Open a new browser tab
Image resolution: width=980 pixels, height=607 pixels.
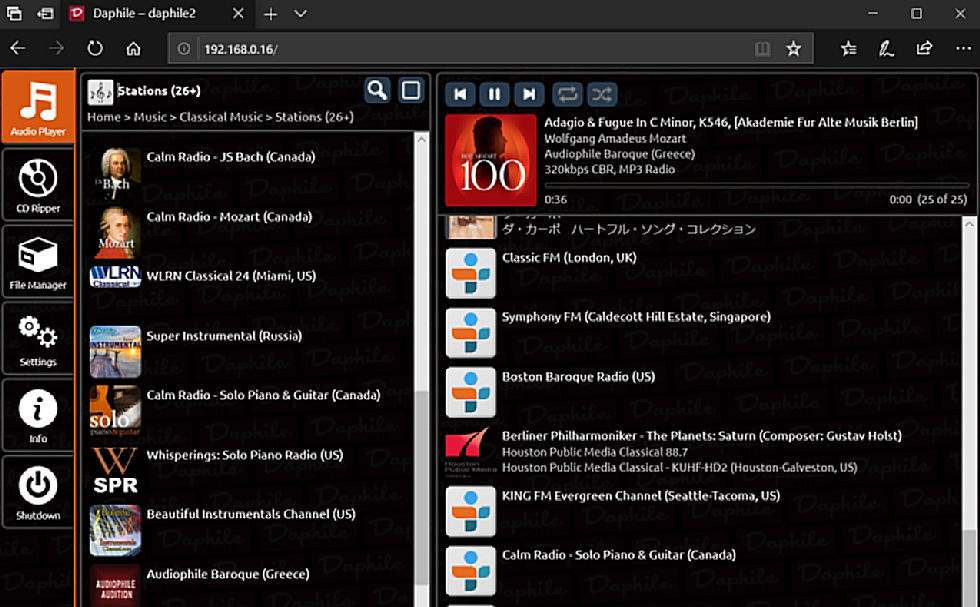point(271,14)
